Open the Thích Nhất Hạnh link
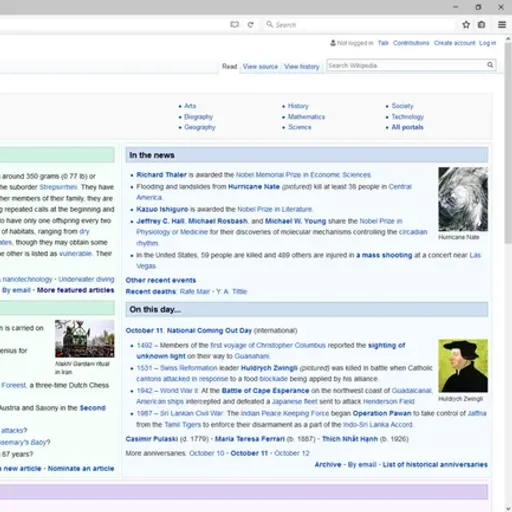512x512 pixels. [x=350, y=439]
